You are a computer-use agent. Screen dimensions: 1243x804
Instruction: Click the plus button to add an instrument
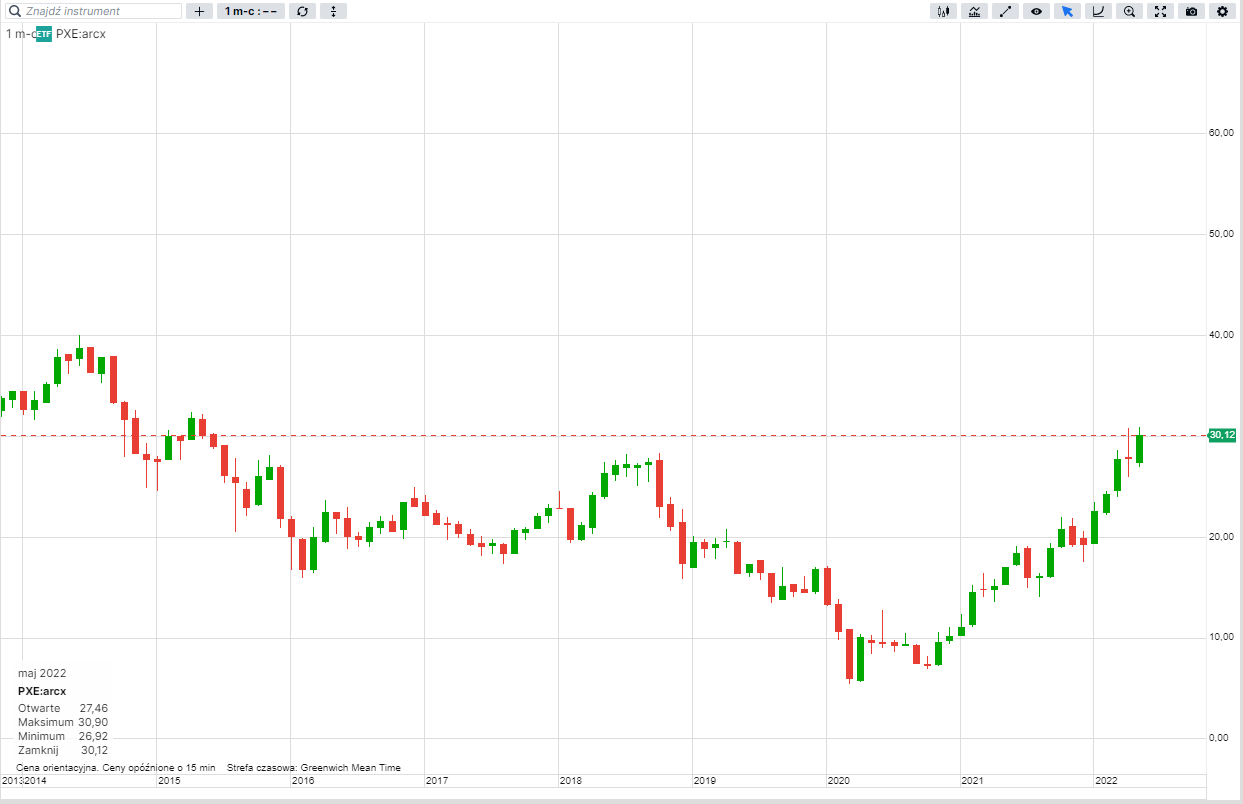(x=199, y=11)
